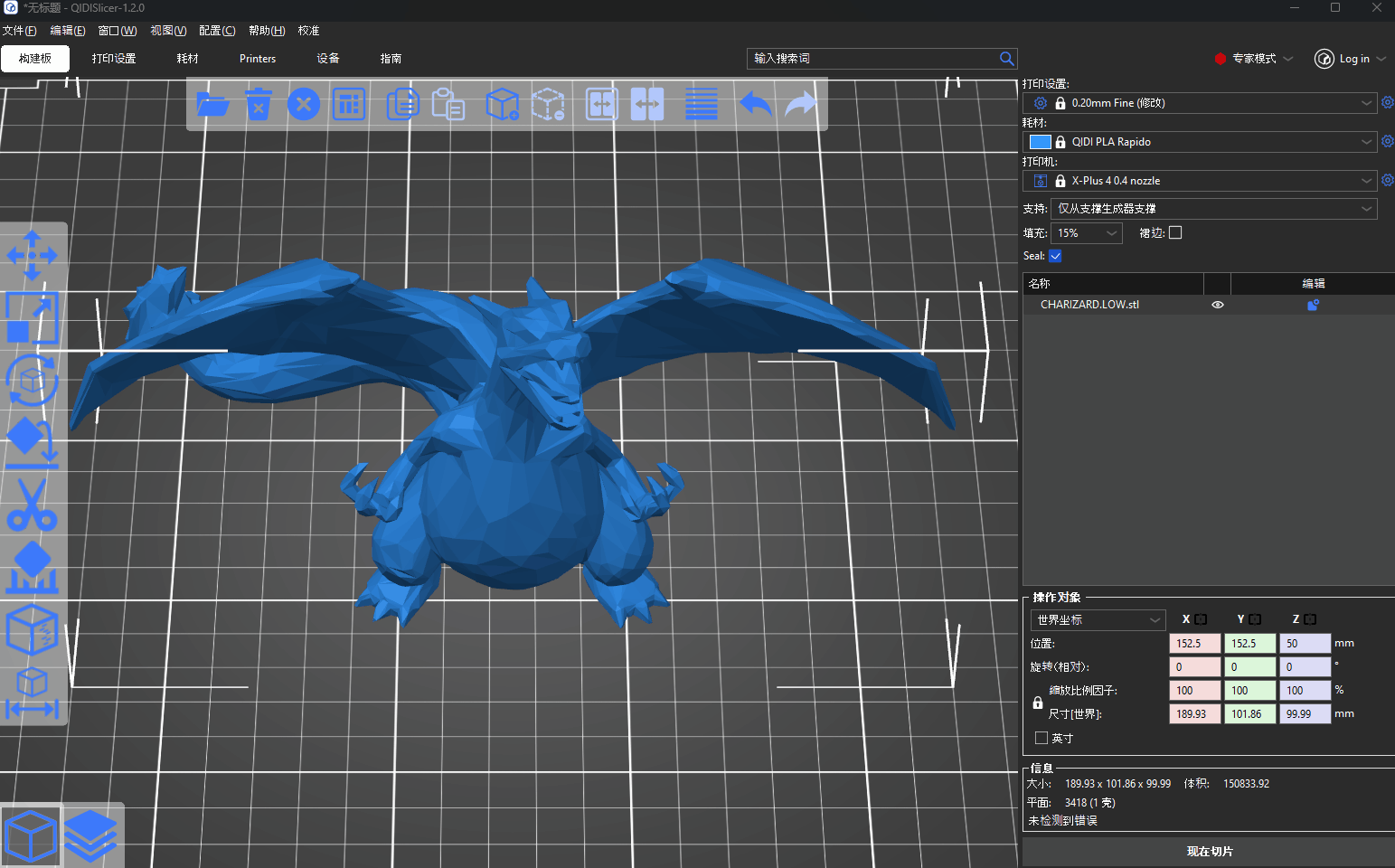Open the gear settings next to the filament profile
This screenshot has width=1395, height=868.
(x=1388, y=141)
